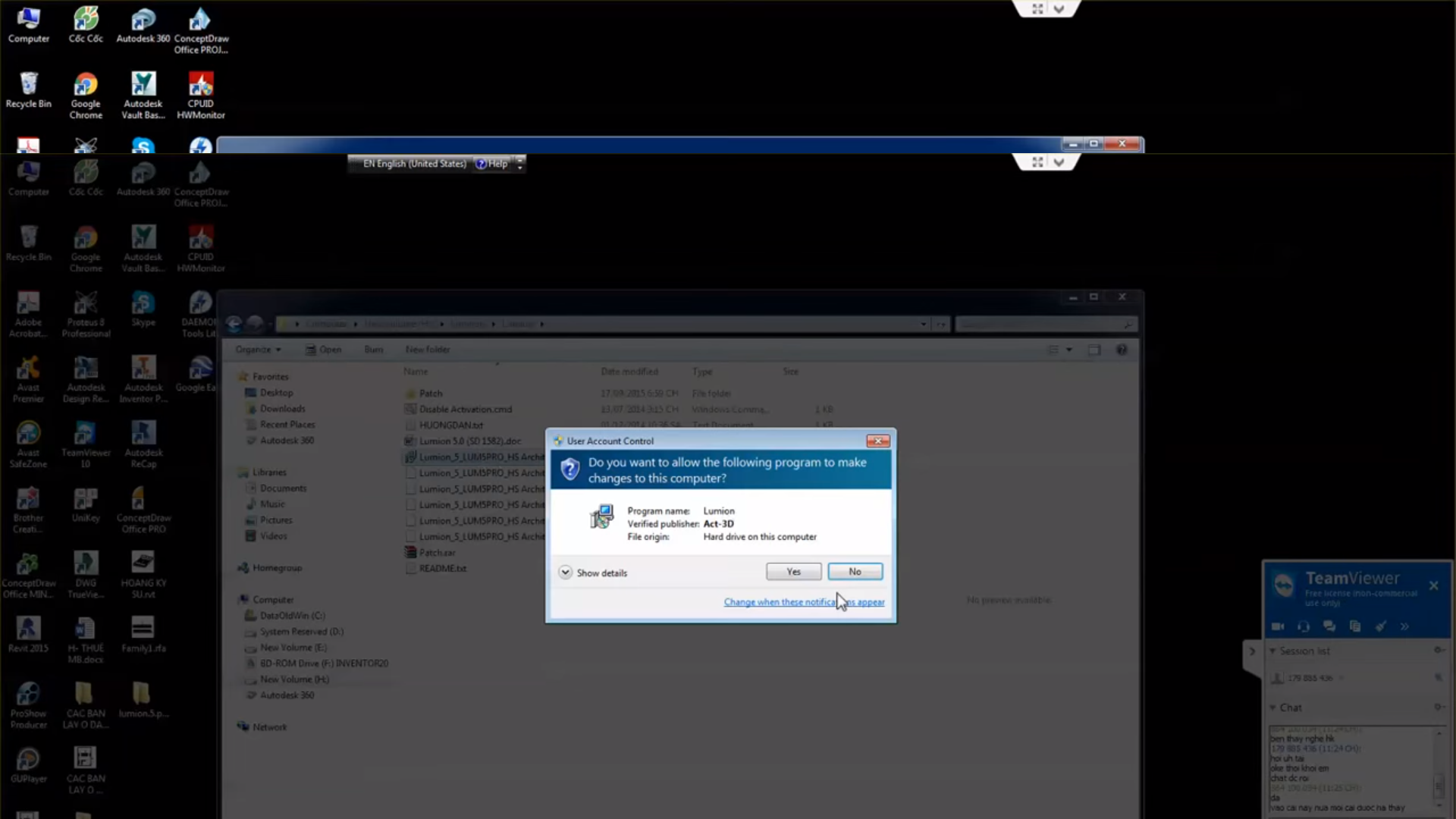Screen dimensions: 1456x819
Task: Click TeamViewer file transfer icon
Action: [1355, 626]
